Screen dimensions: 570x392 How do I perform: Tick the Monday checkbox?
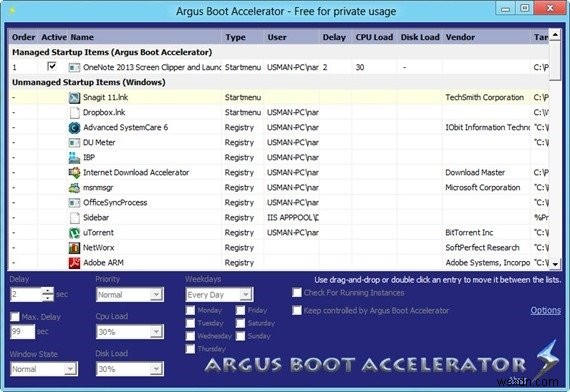click(190, 310)
